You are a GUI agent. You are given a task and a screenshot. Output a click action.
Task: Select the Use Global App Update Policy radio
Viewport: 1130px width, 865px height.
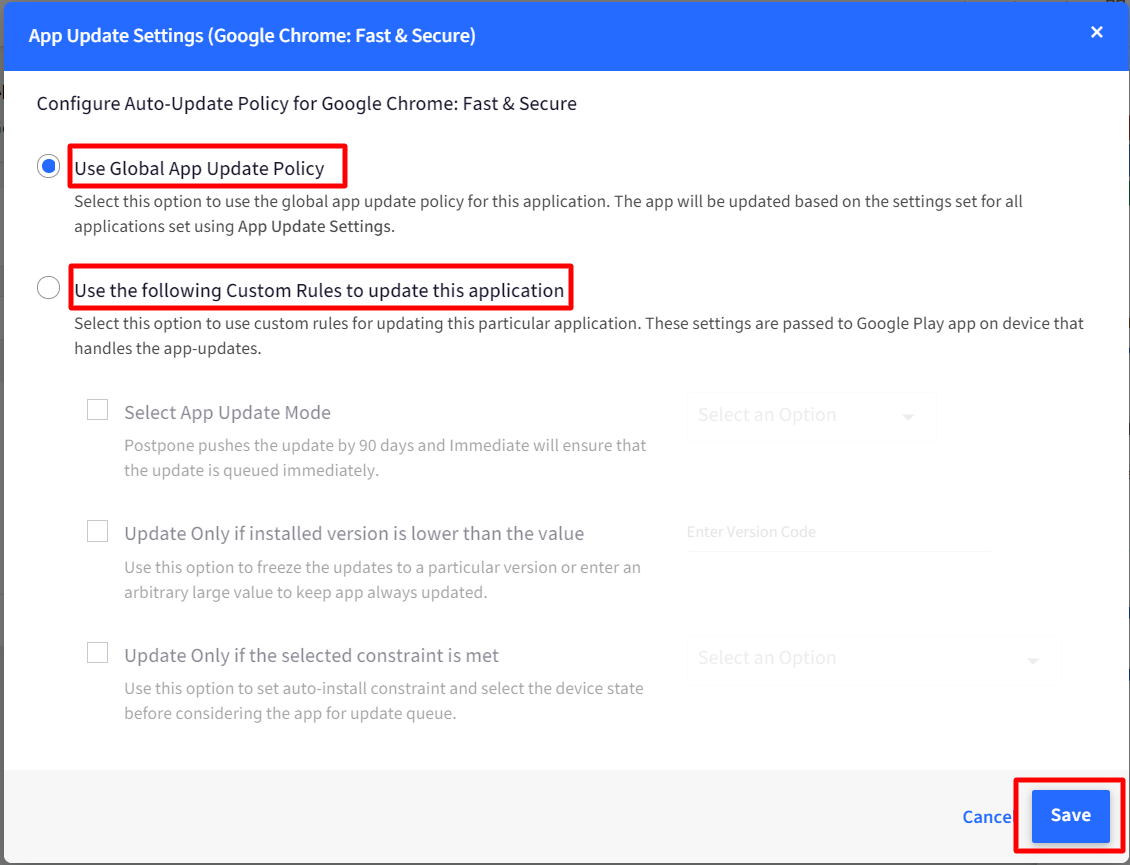coord(48,167)
